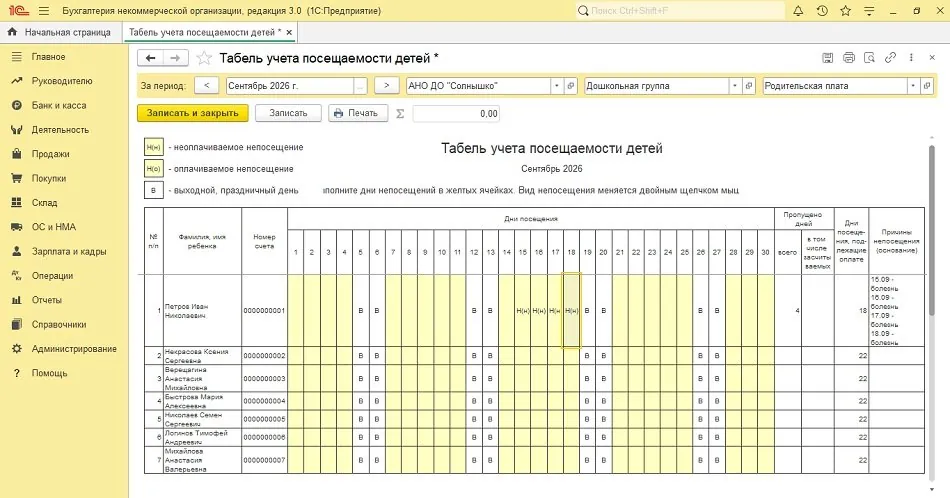The height and width of the screenshot is (498, 950).
Task: Expand the АНО ДО Солнышко organization dropdown
Action: point(557,86)
